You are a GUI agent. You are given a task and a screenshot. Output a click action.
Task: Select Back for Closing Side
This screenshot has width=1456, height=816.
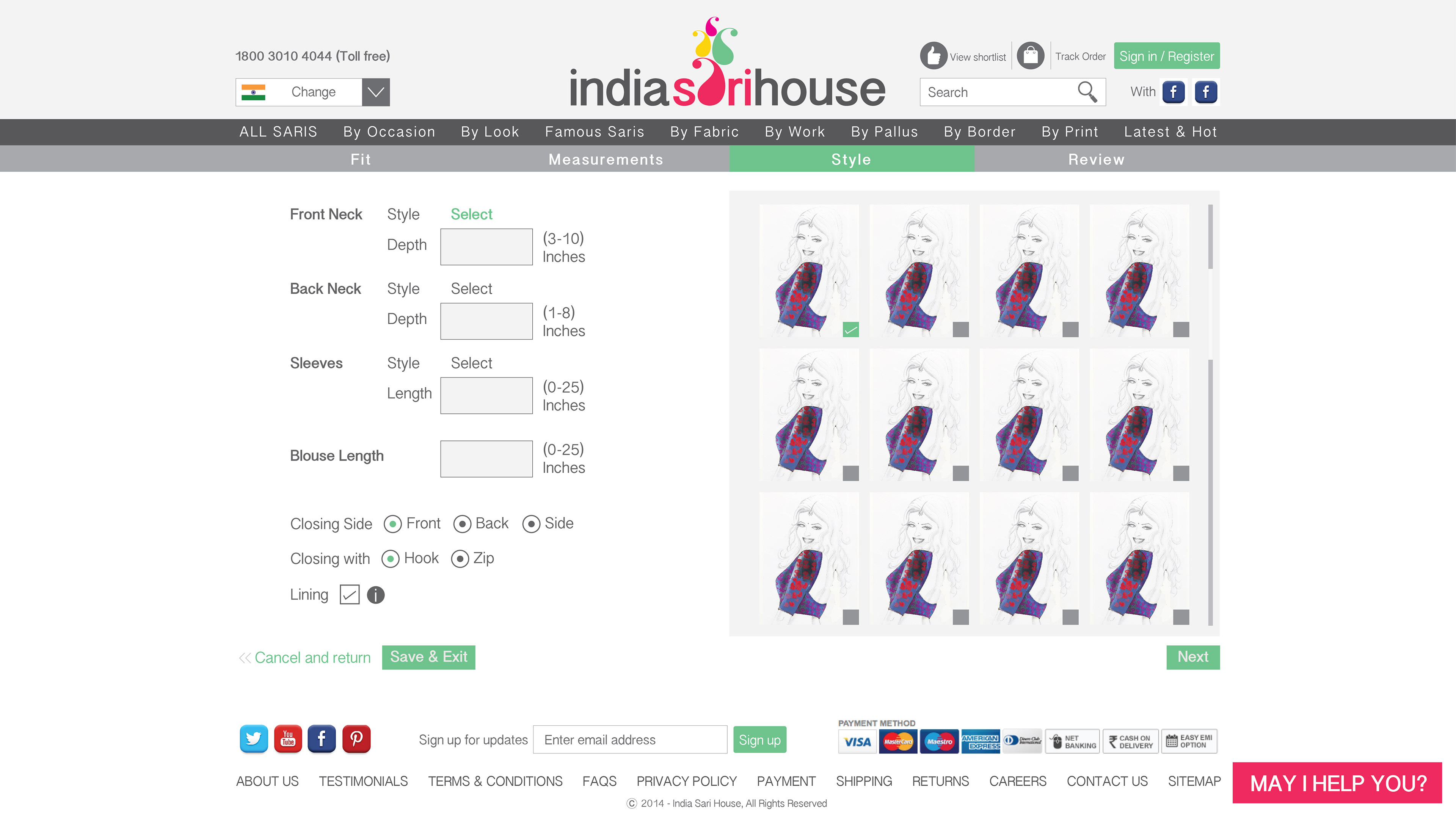[x=462, y=524]
